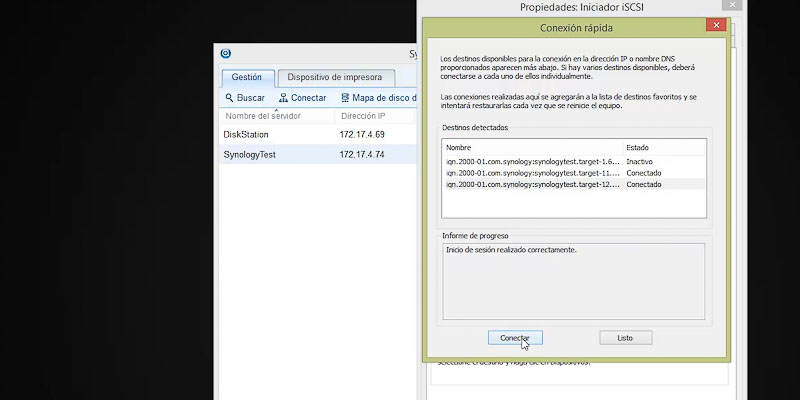Click the Informe de progreso text area
Screen dimensions: 800x400
573,281
